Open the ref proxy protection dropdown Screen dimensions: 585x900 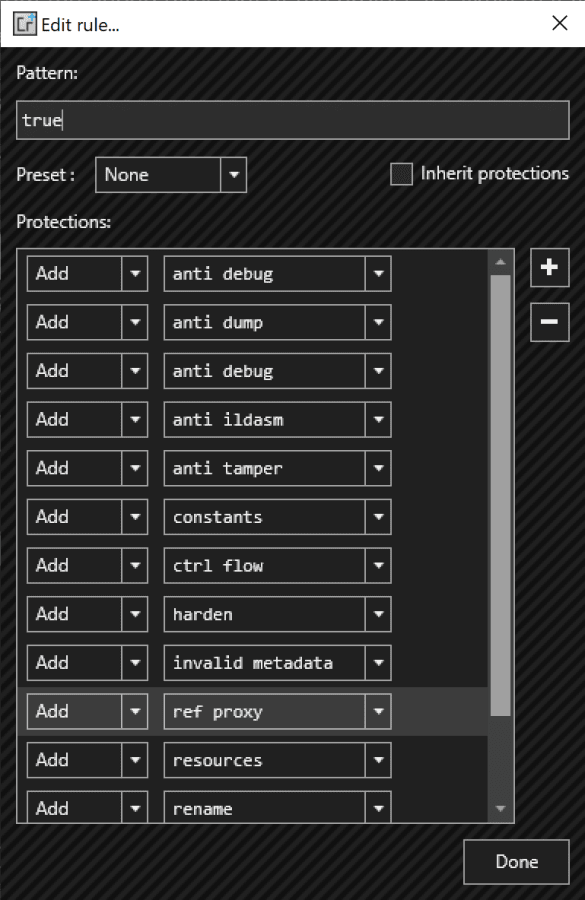(378, 711)
